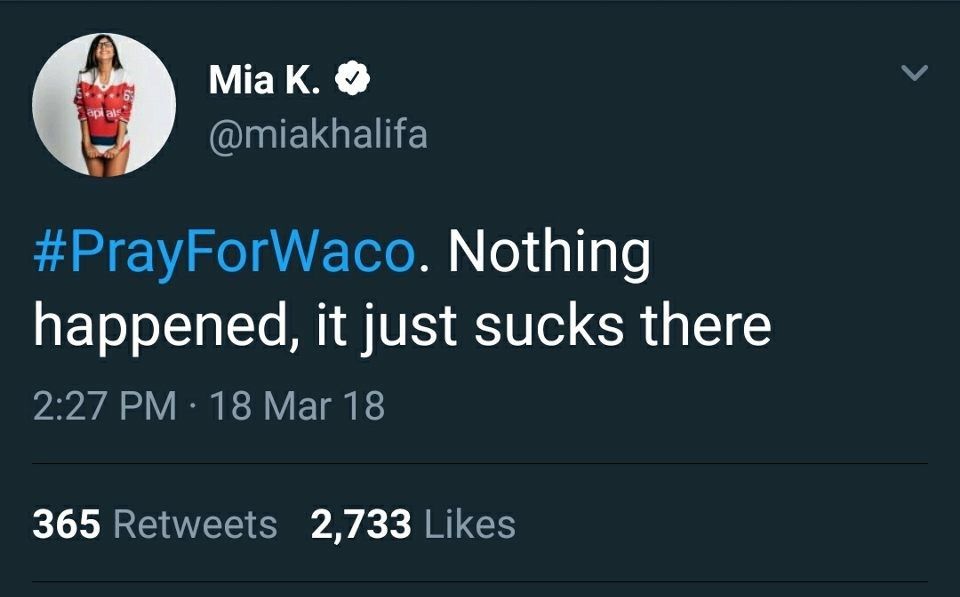The height and width of the screenshot is (597, 960).
Task: Click the 2,733 like count number
Action: (x=361, y=524)
